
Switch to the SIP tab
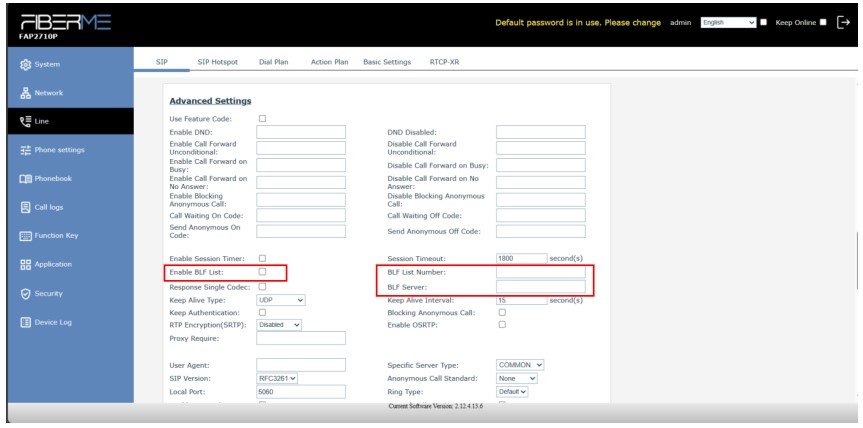tap(161, 62)
